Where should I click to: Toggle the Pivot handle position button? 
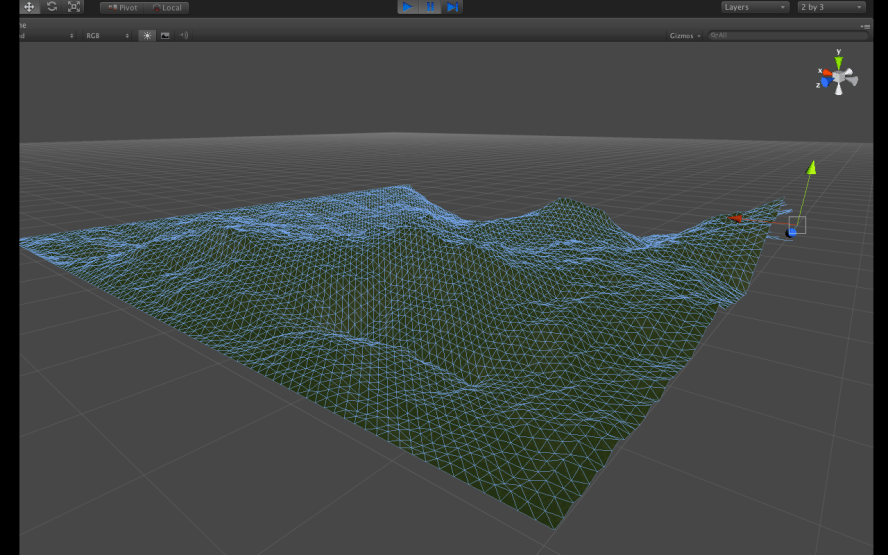coord(122,7)
